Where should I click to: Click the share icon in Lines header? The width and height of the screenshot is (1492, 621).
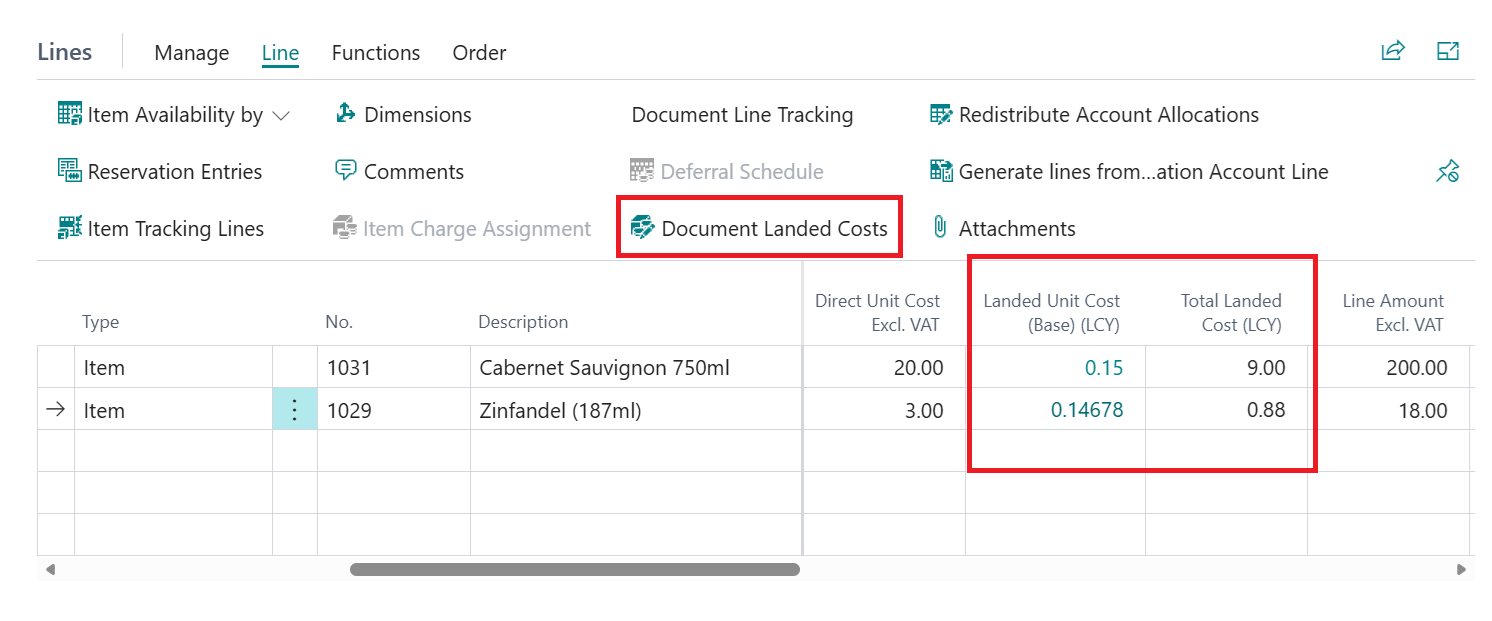click(x=1393, y=52)
